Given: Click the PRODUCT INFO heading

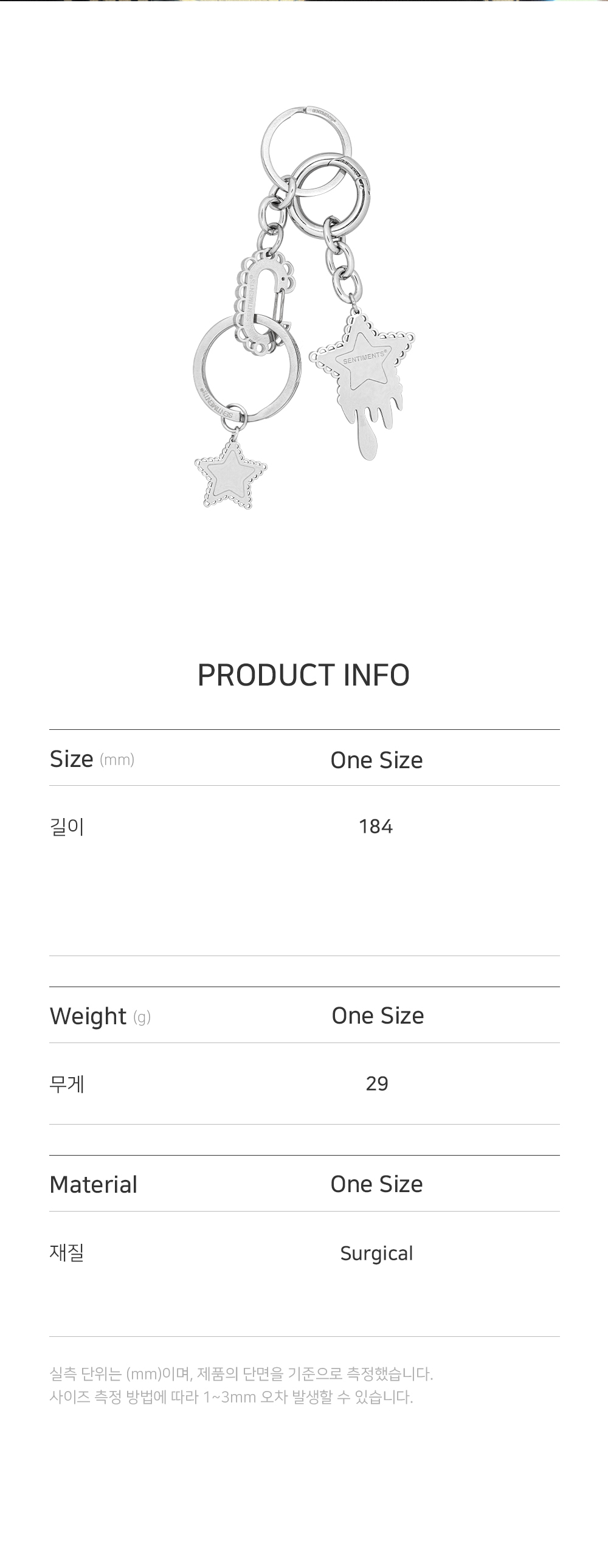Looking at the screenshot, I should point(303,675).
